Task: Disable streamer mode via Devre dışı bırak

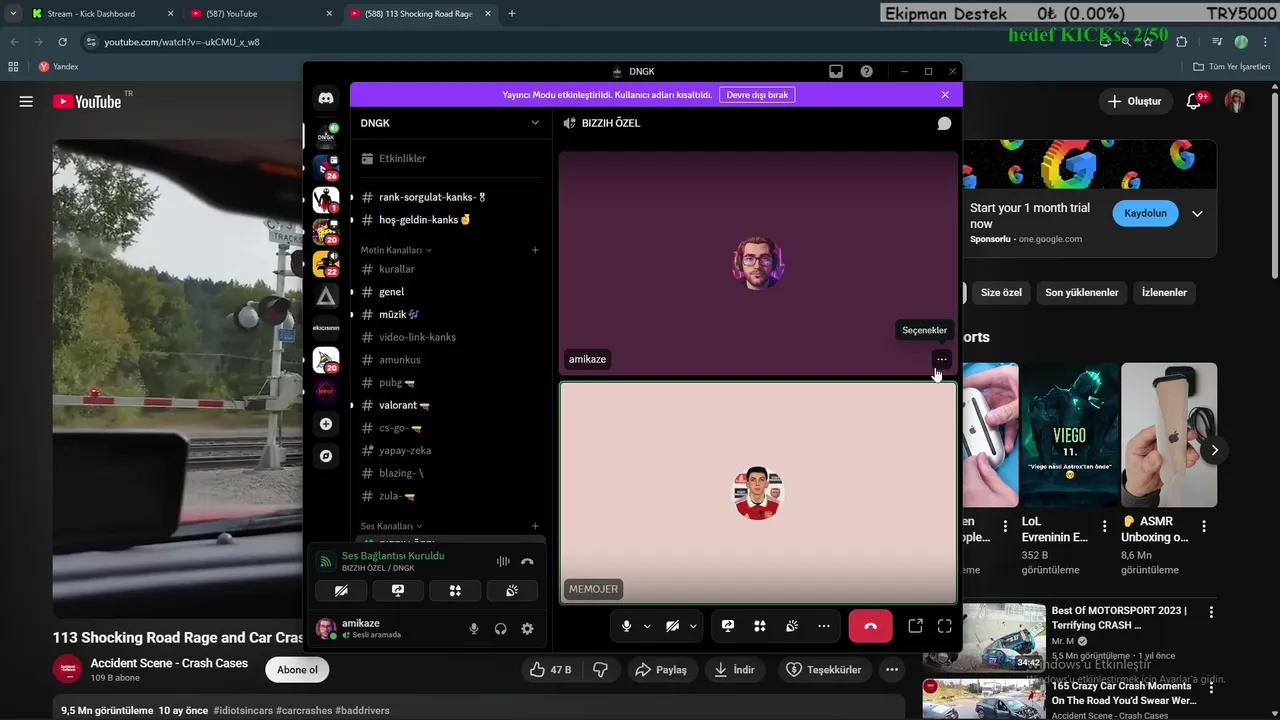Action: [x=757, y=95]
